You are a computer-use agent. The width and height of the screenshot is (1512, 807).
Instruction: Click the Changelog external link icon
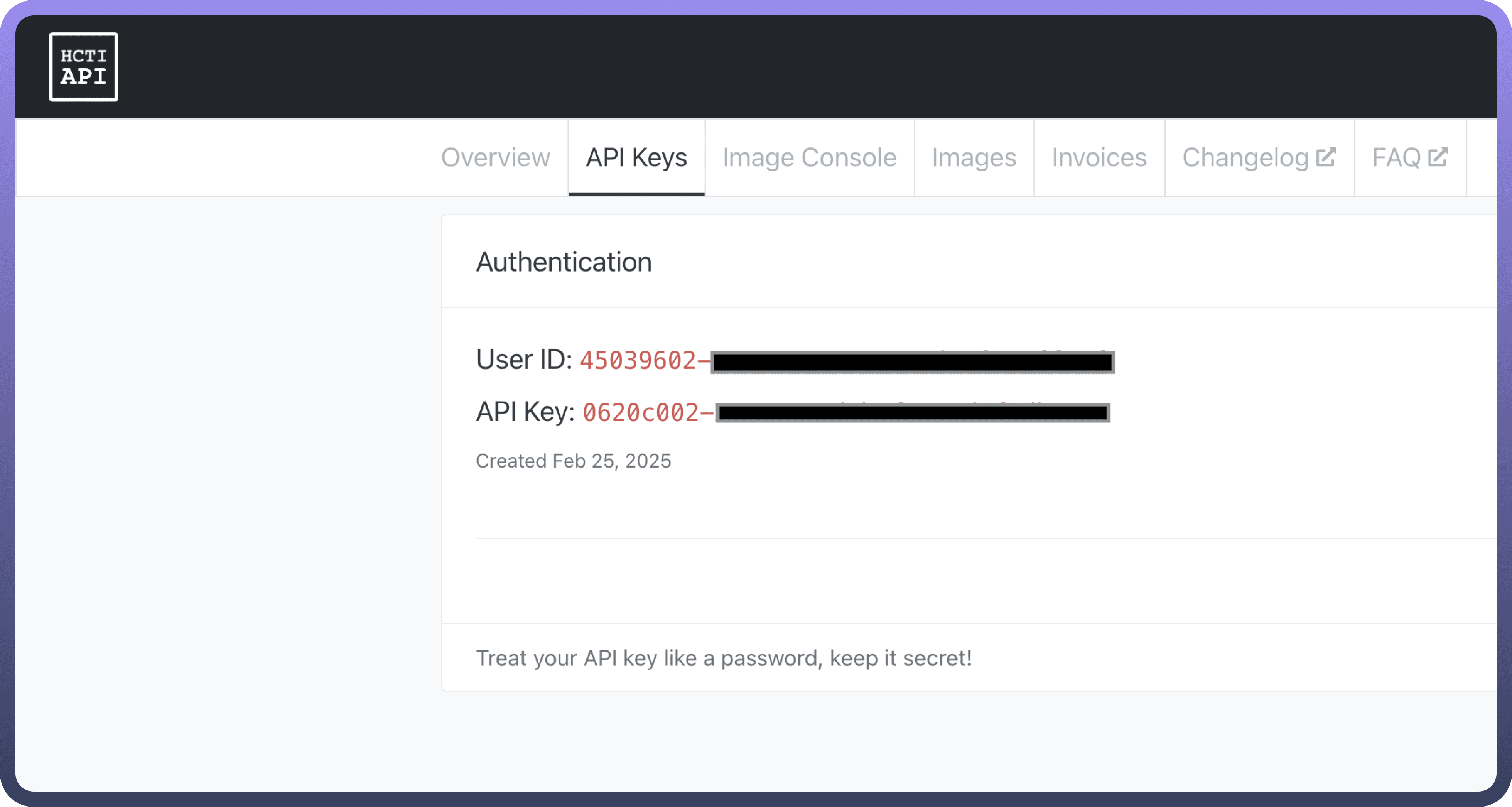(1326, 157)
